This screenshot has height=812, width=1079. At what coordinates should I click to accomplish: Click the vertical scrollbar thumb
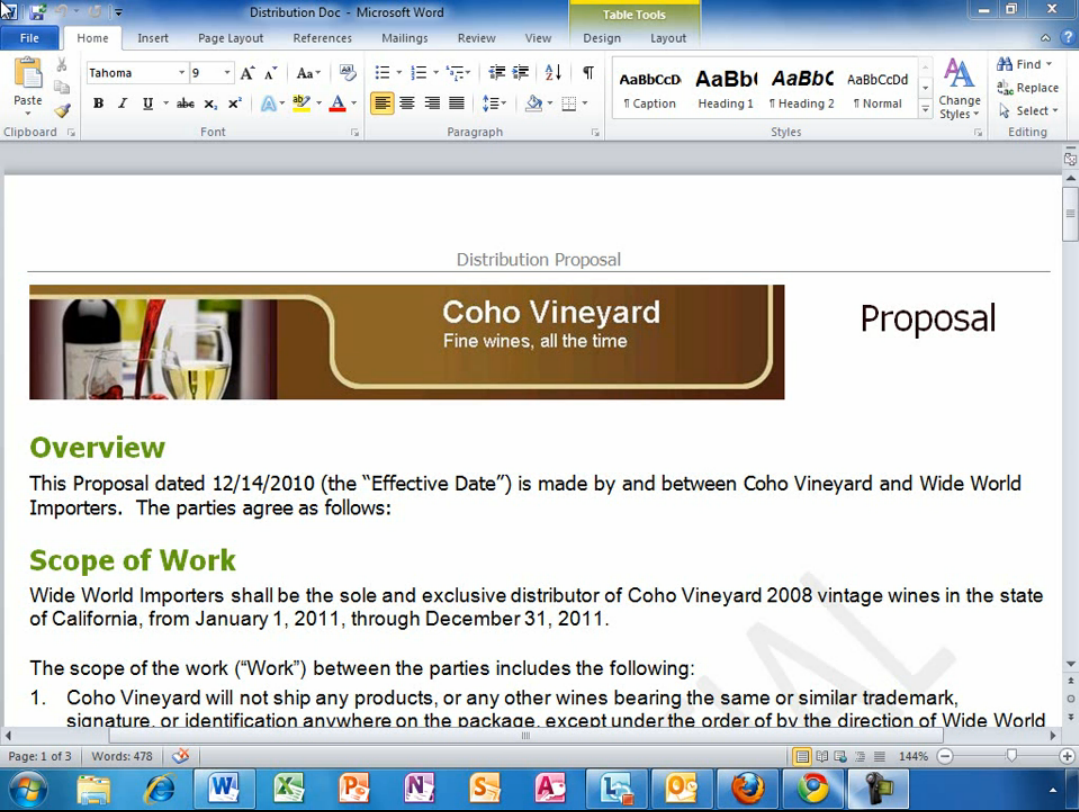click(x=1070, y=214)
